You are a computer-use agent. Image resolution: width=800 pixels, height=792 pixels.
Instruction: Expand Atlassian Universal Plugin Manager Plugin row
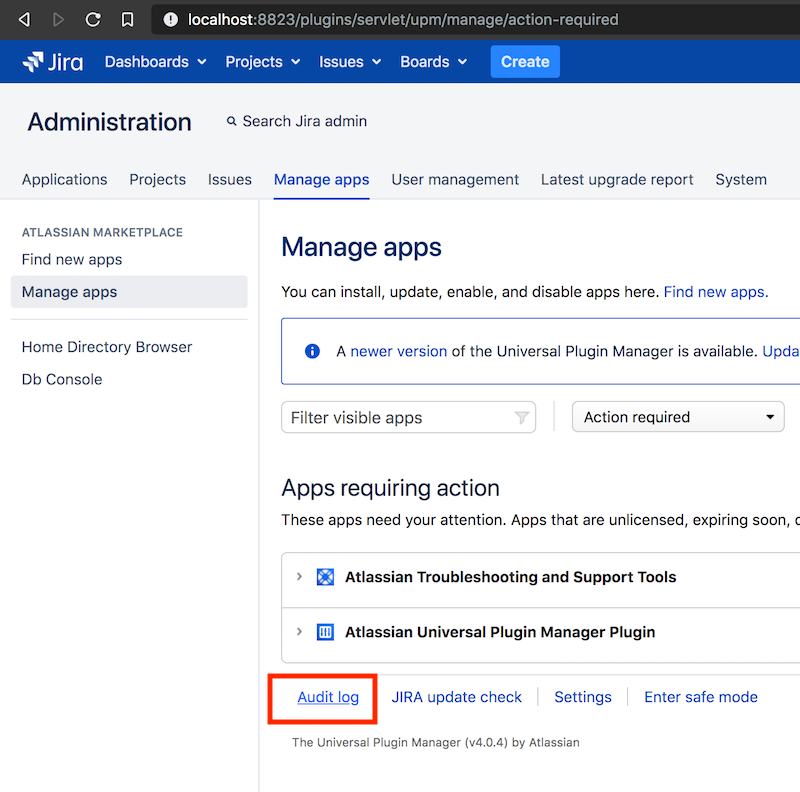299,632
